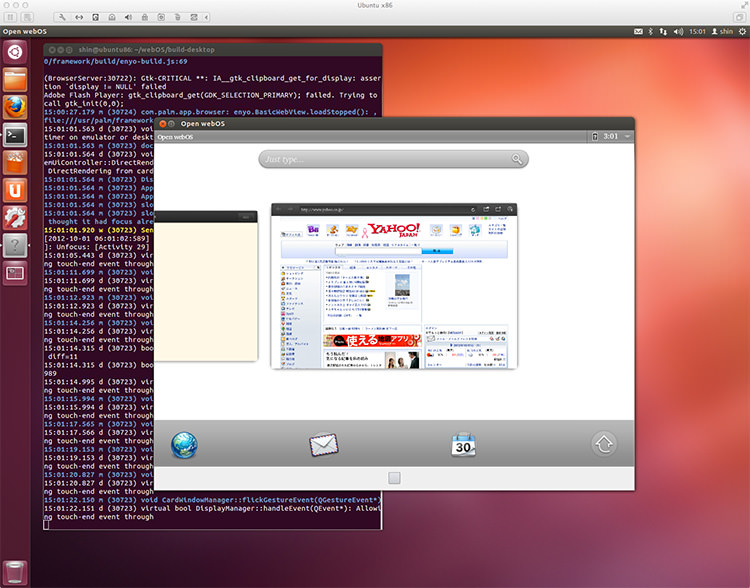Click the red 使える banner in browser card
Screen dimensions: 750x588
(373, 341)
